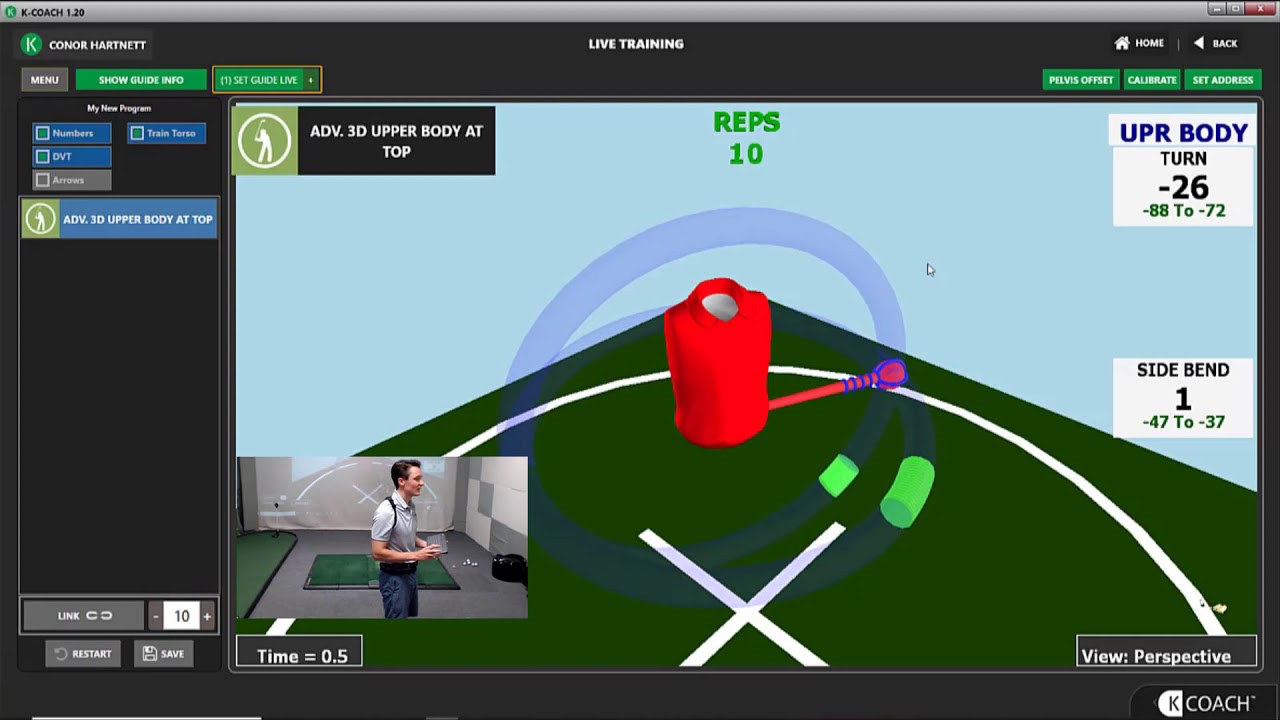The width and height of the screenshot is (1280, 720).
Task: Click the Link button
Action: tap(84, 616)
